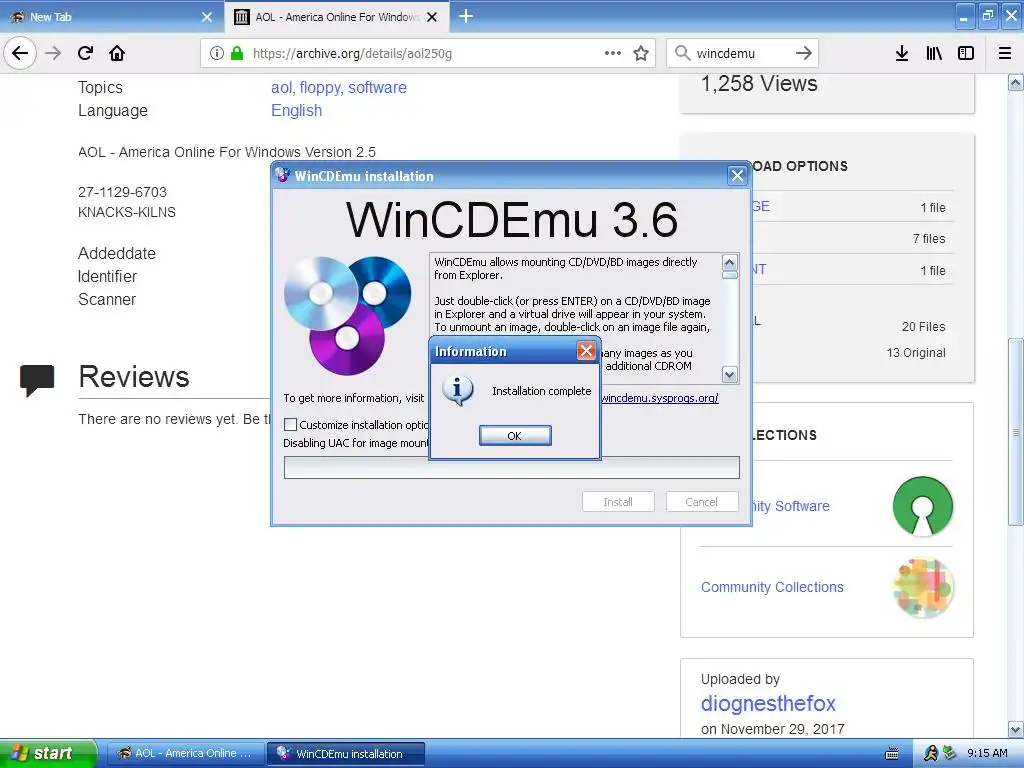Close the WinCDEmu installation window

tap(737, 176)
